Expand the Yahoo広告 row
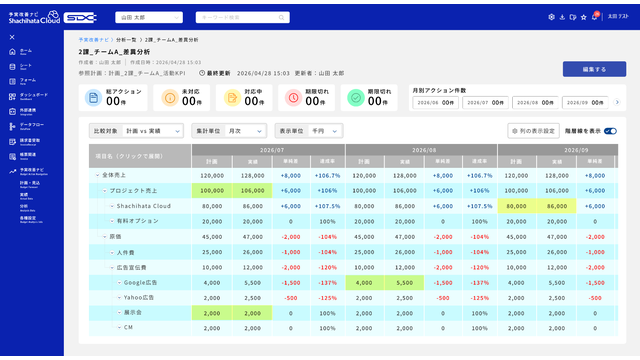 pos(119,298)
